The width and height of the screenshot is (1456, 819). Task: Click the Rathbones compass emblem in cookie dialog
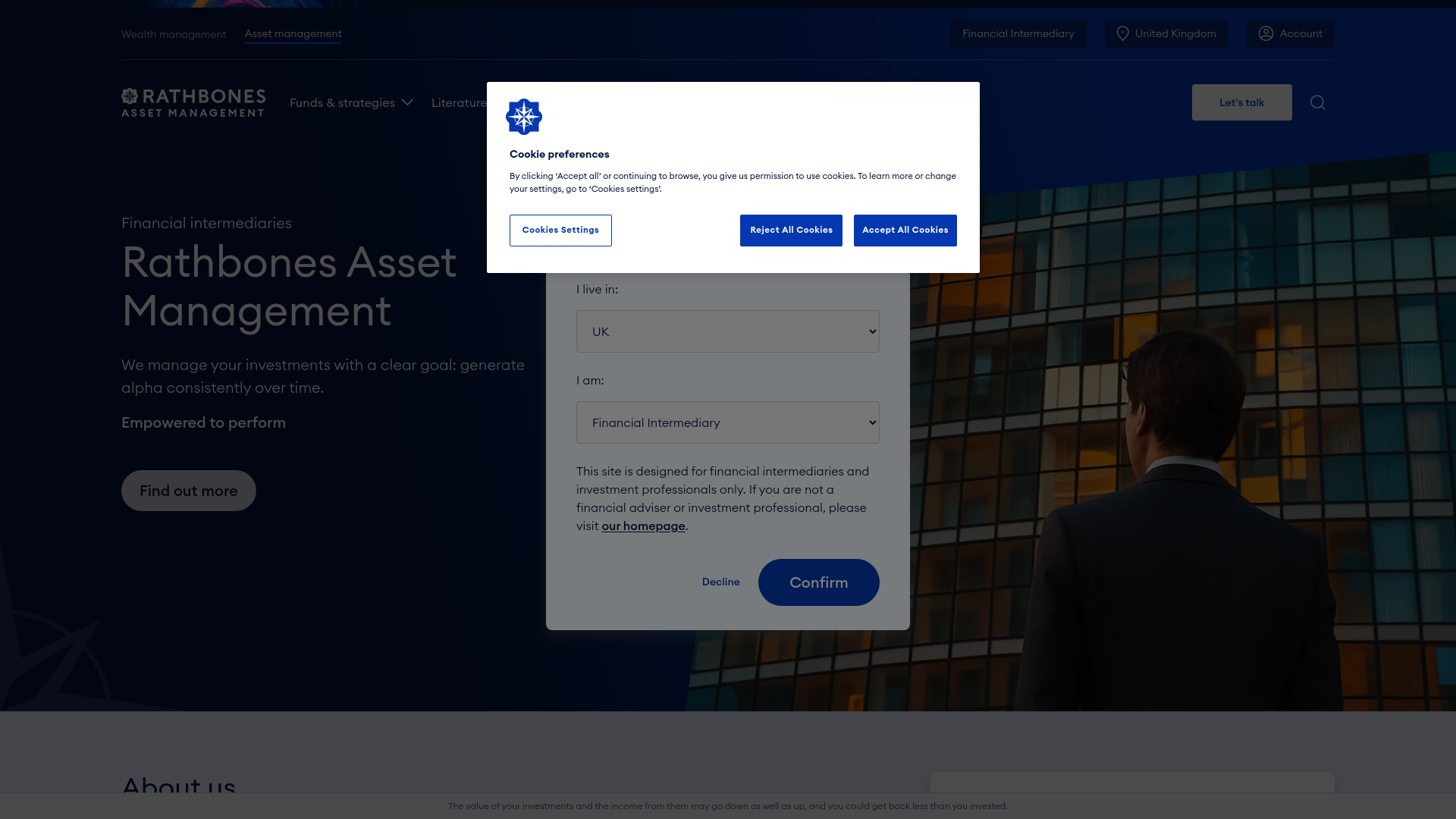coord(524,117)
